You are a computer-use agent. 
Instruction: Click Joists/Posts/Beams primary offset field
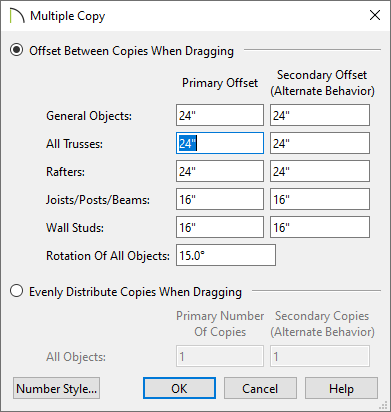pos(220,199)
